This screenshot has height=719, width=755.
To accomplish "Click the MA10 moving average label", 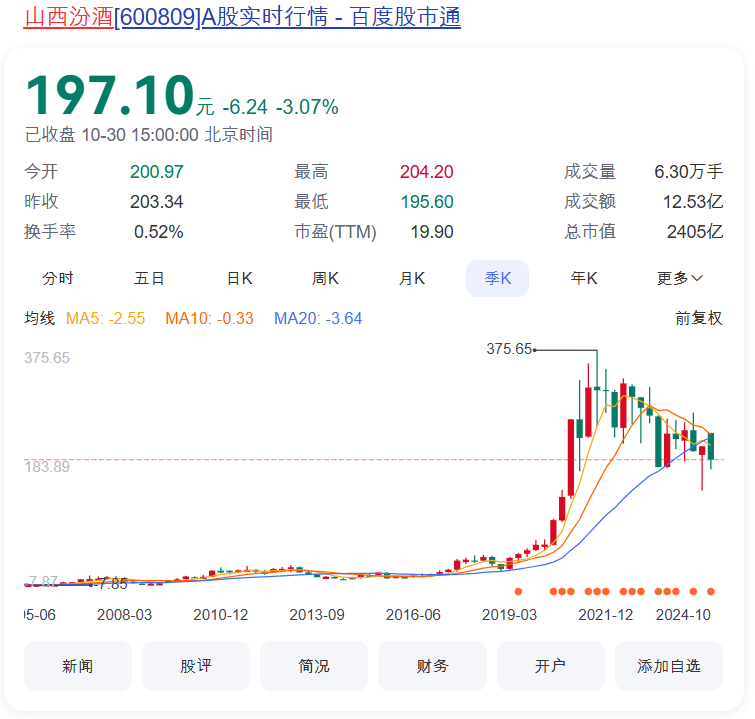I will 209,318.
